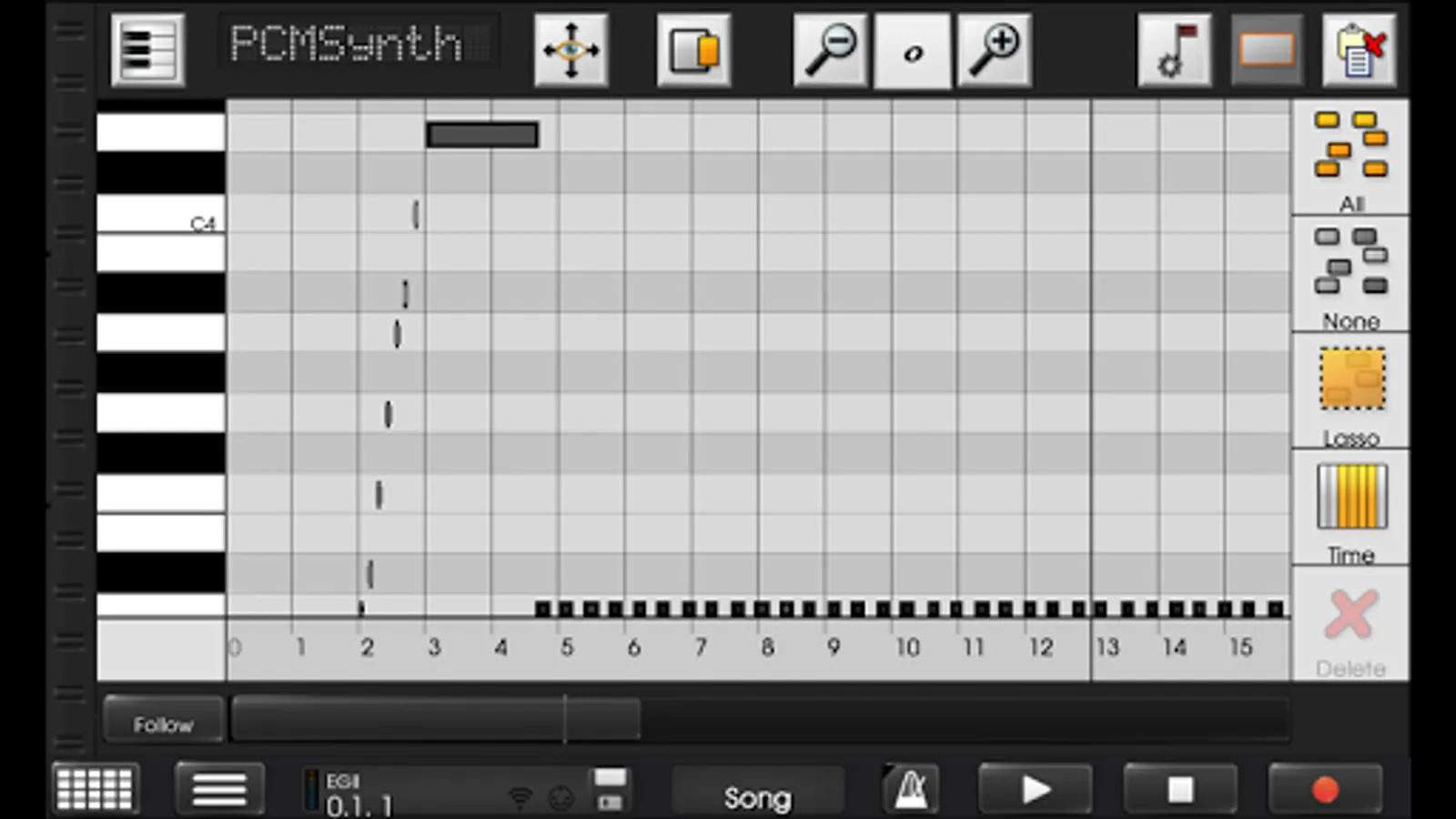Viewport: 1456px width, 819px height.
Task: Zoom out with the minus magnifier
Action: (830, 50)
